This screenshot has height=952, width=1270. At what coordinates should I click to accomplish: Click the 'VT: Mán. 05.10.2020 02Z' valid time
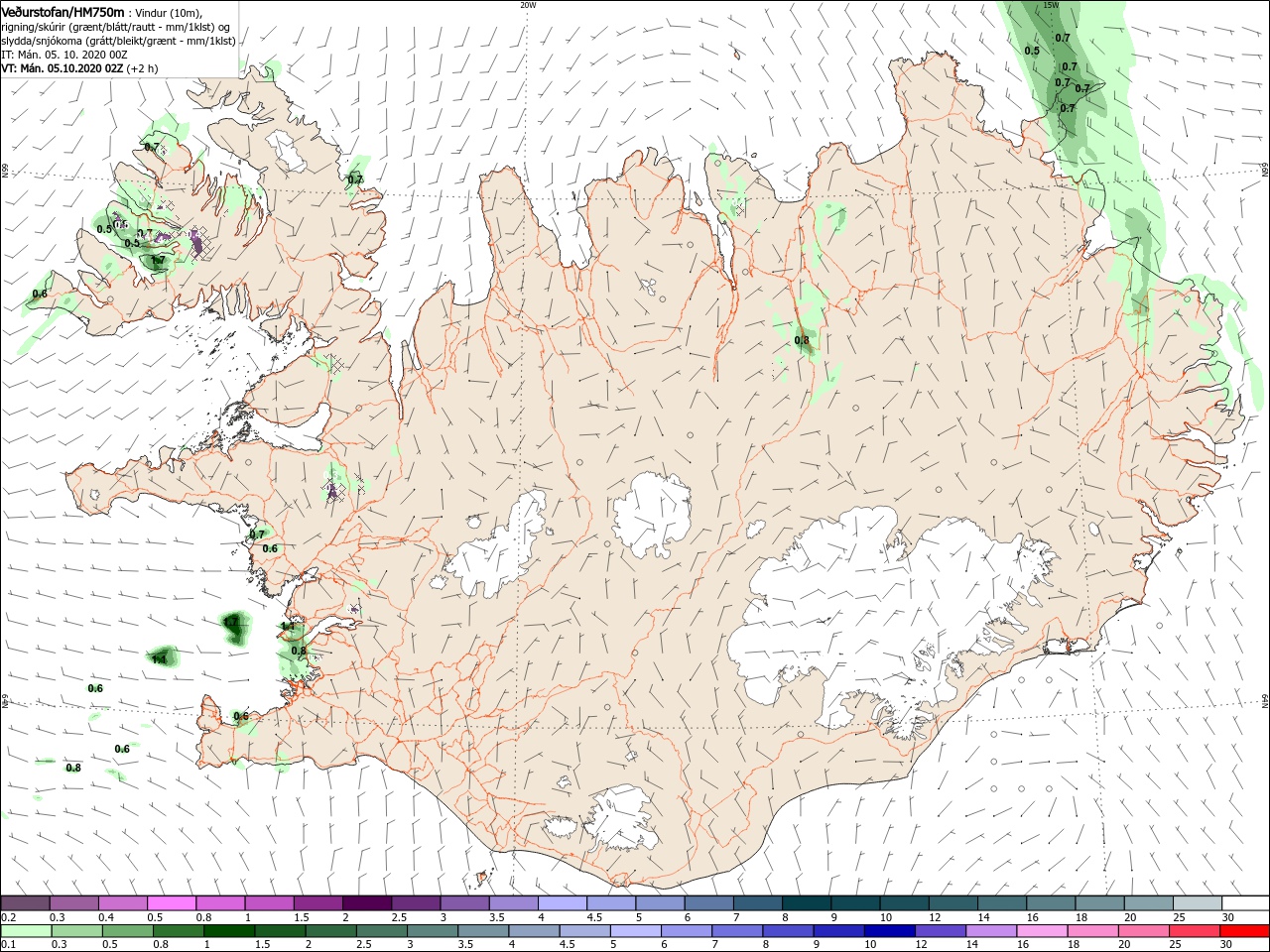point(62,68)
